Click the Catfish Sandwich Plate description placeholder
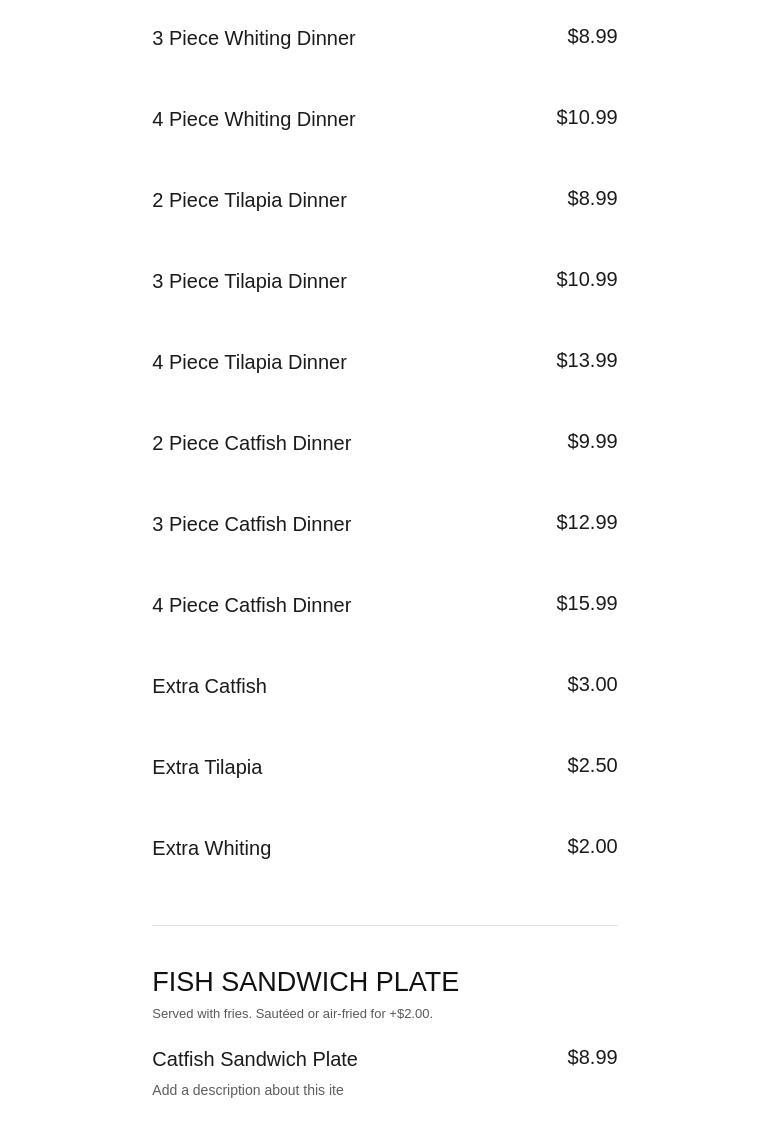The width and height of the screenshot is (770, 1136). (x=248, y=1090)
